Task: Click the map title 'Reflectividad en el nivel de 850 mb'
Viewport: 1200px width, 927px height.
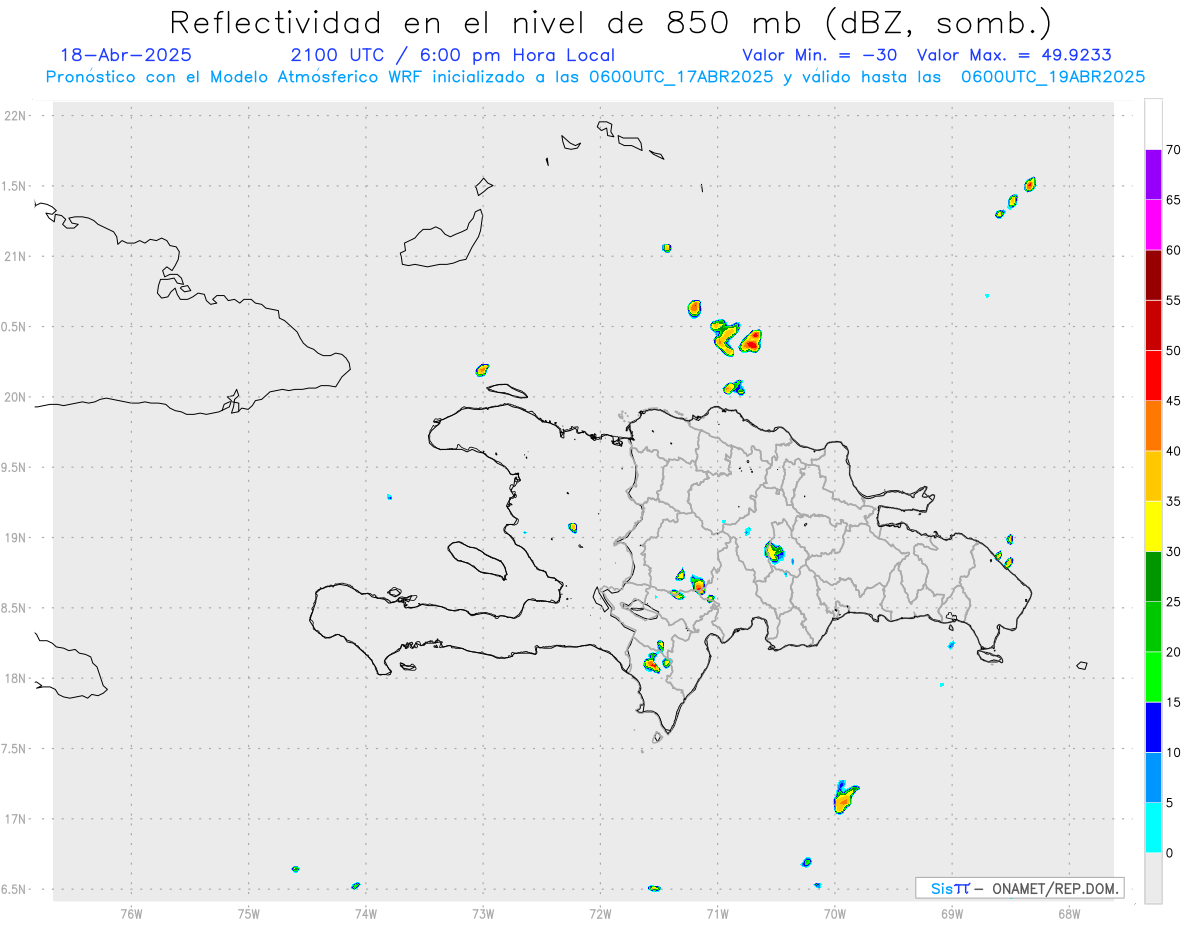Action: 484,23
